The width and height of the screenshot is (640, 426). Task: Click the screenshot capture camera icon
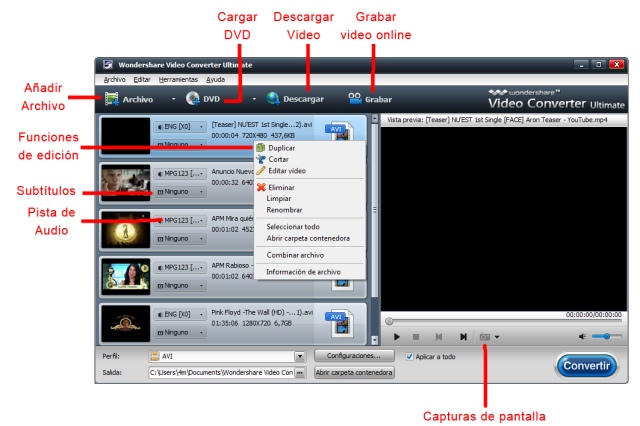tap(485, 337)
